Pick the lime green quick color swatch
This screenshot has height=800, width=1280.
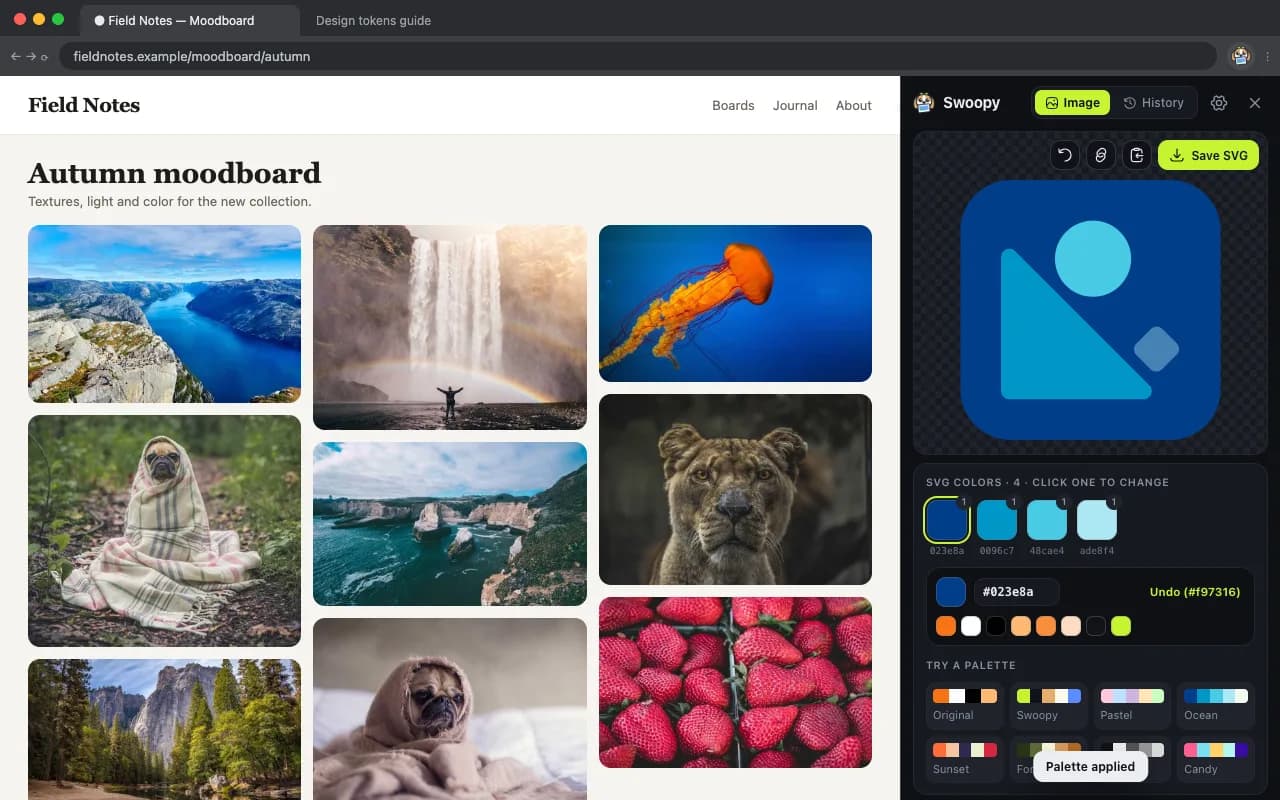(1121, 626)
